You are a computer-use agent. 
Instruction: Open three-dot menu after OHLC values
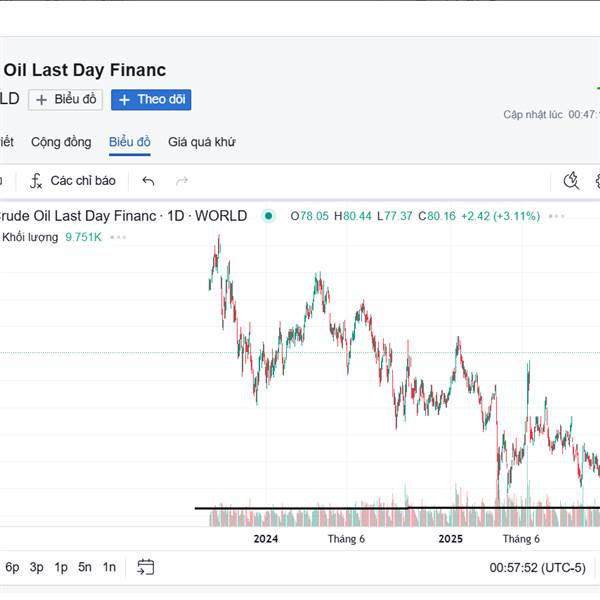[x=557, y=216]
